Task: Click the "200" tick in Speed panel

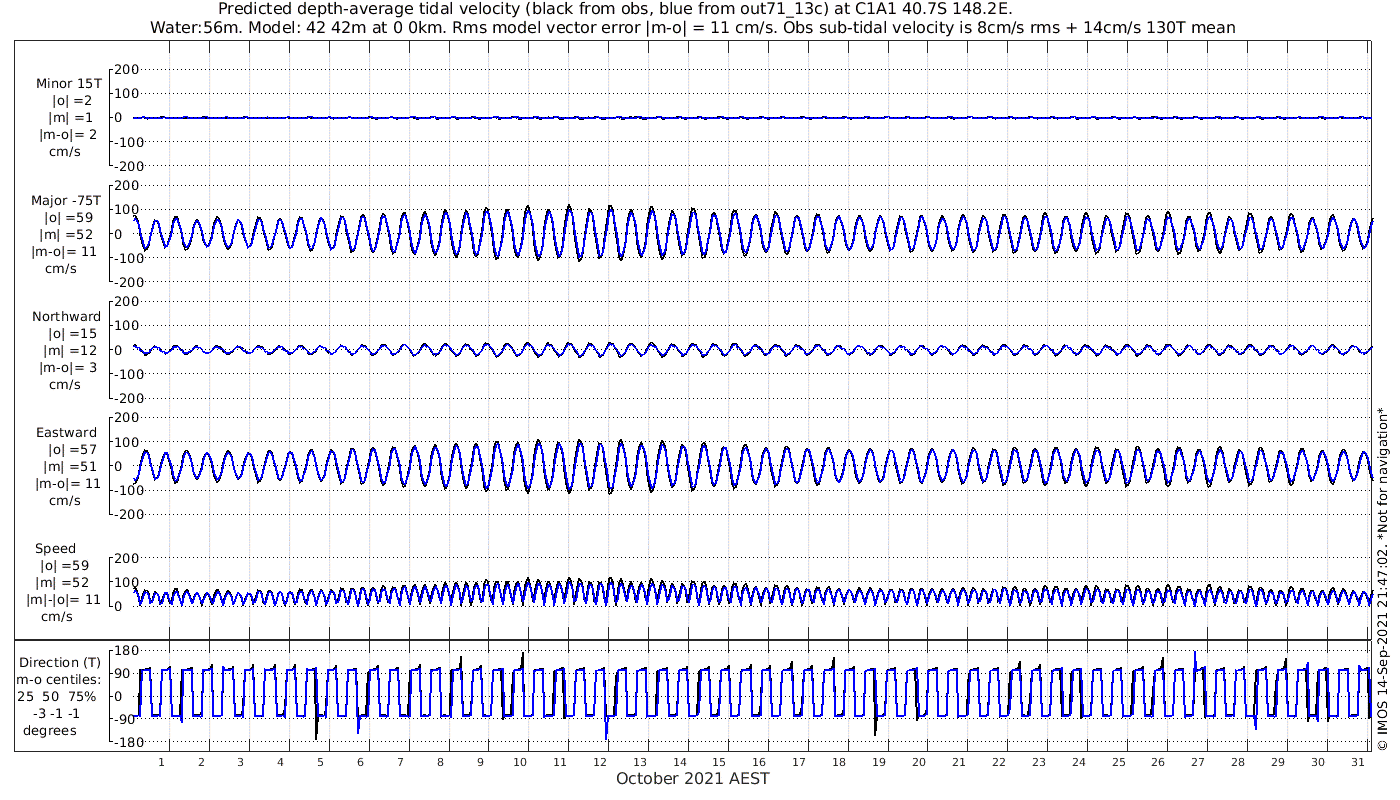Action: pos(125,558)
